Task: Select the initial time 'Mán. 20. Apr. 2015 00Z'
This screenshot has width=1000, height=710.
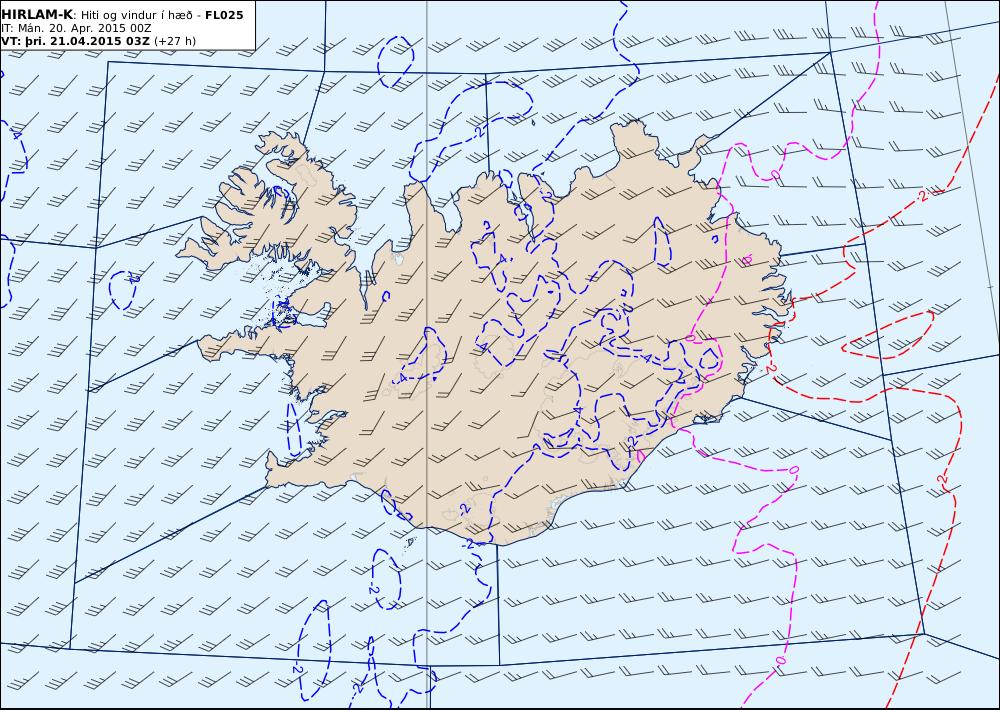Action: coord(85,28)
